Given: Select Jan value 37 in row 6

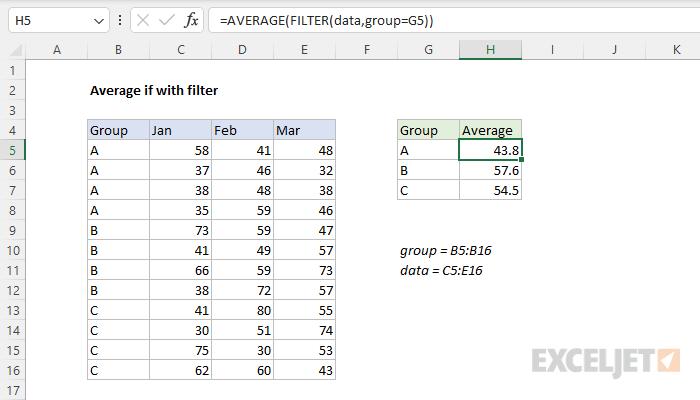Looking at the screenshot, I should tap(180, 171).
